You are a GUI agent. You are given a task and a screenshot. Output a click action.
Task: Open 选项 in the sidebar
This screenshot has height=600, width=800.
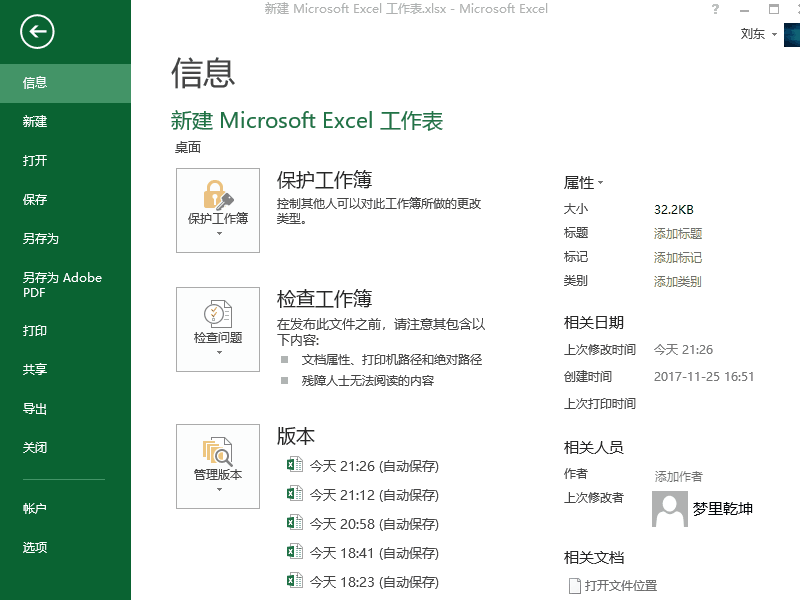click(65, 547)
